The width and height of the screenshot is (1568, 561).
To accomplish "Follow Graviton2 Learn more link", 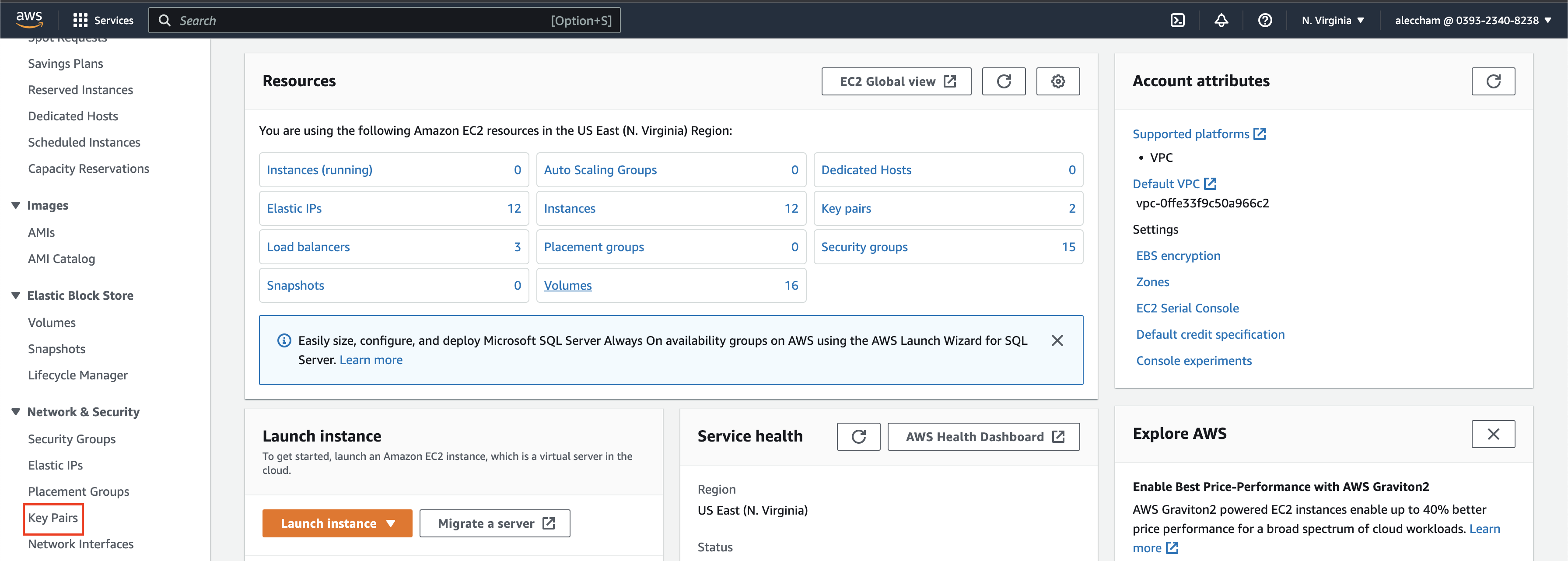I will (x=1484, y=529).
